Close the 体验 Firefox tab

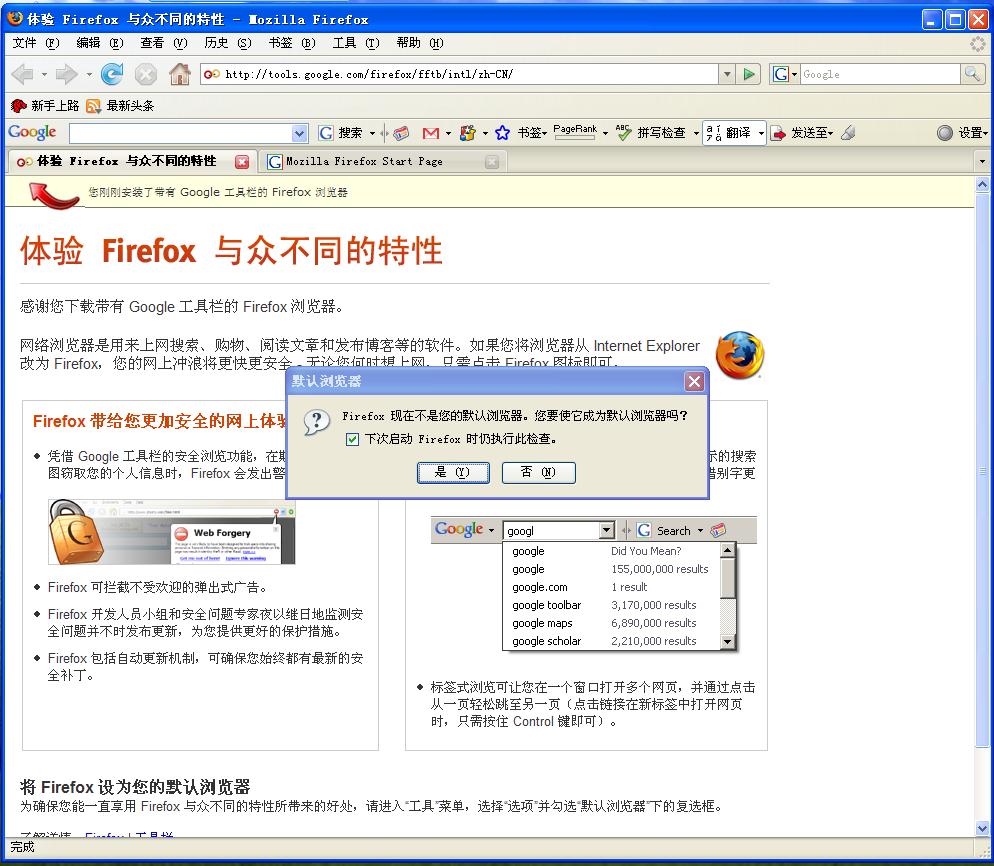(x=242, y=162)
